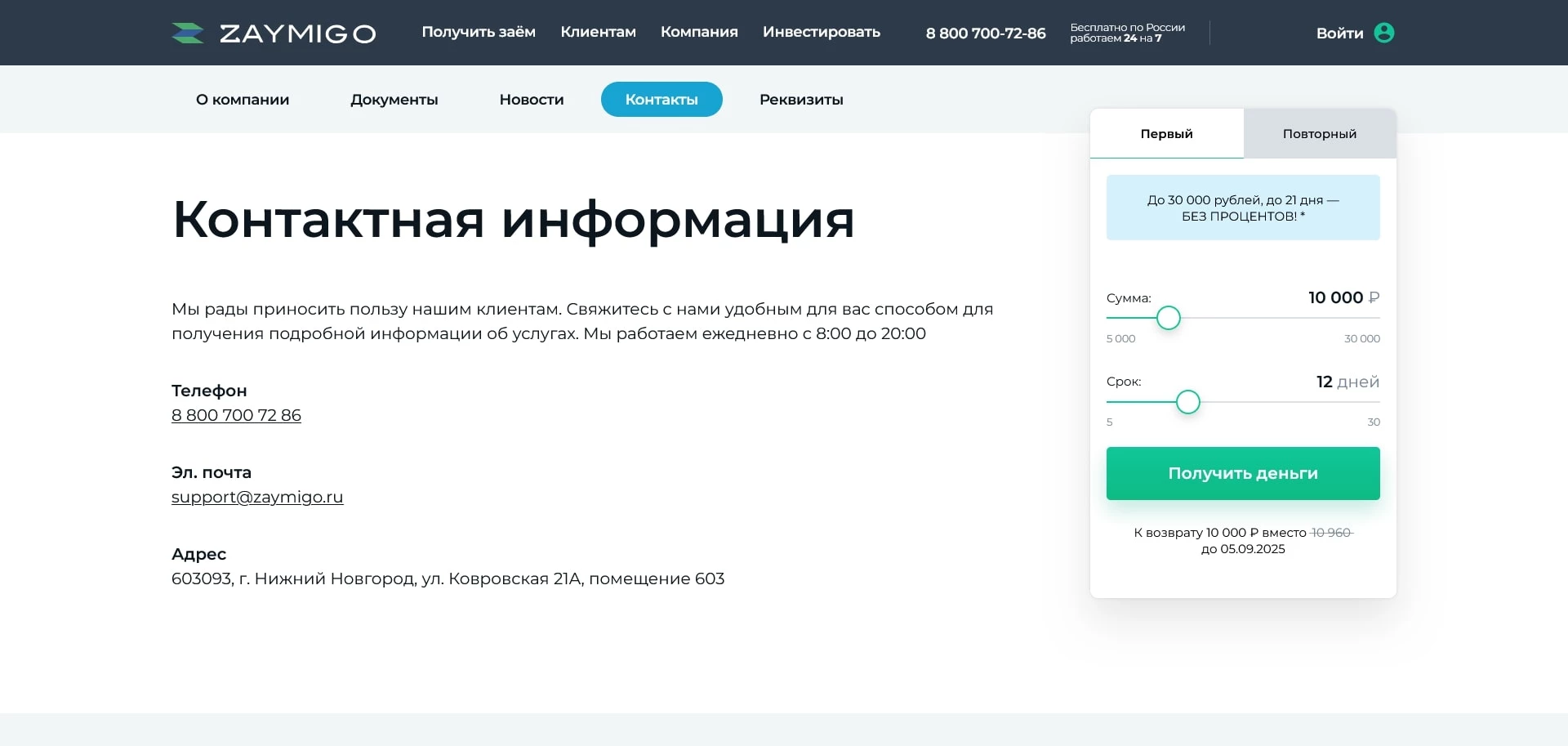Viewport: 1568px width, 746px height.
Task: Open the Реквизиты tab
Action: coord(801,99)
